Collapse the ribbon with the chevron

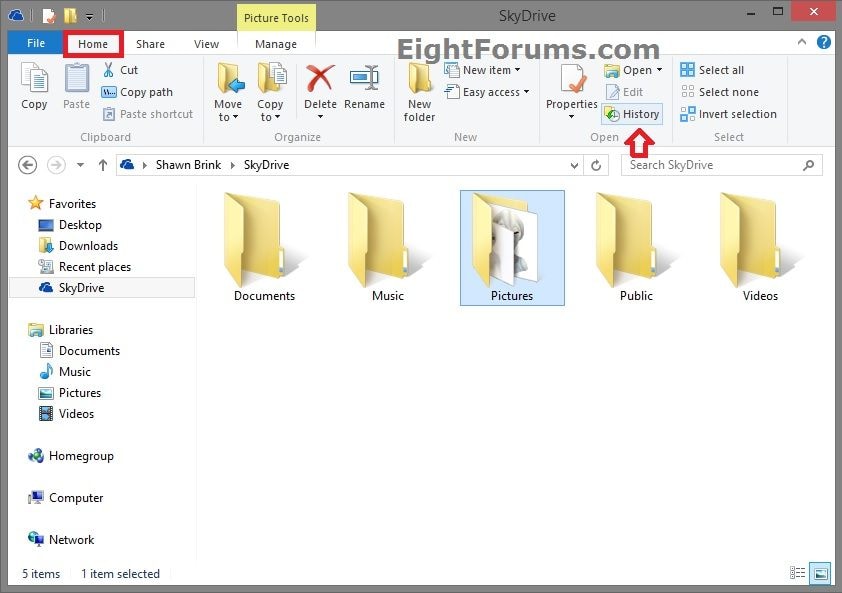click(x=802, y=42)
